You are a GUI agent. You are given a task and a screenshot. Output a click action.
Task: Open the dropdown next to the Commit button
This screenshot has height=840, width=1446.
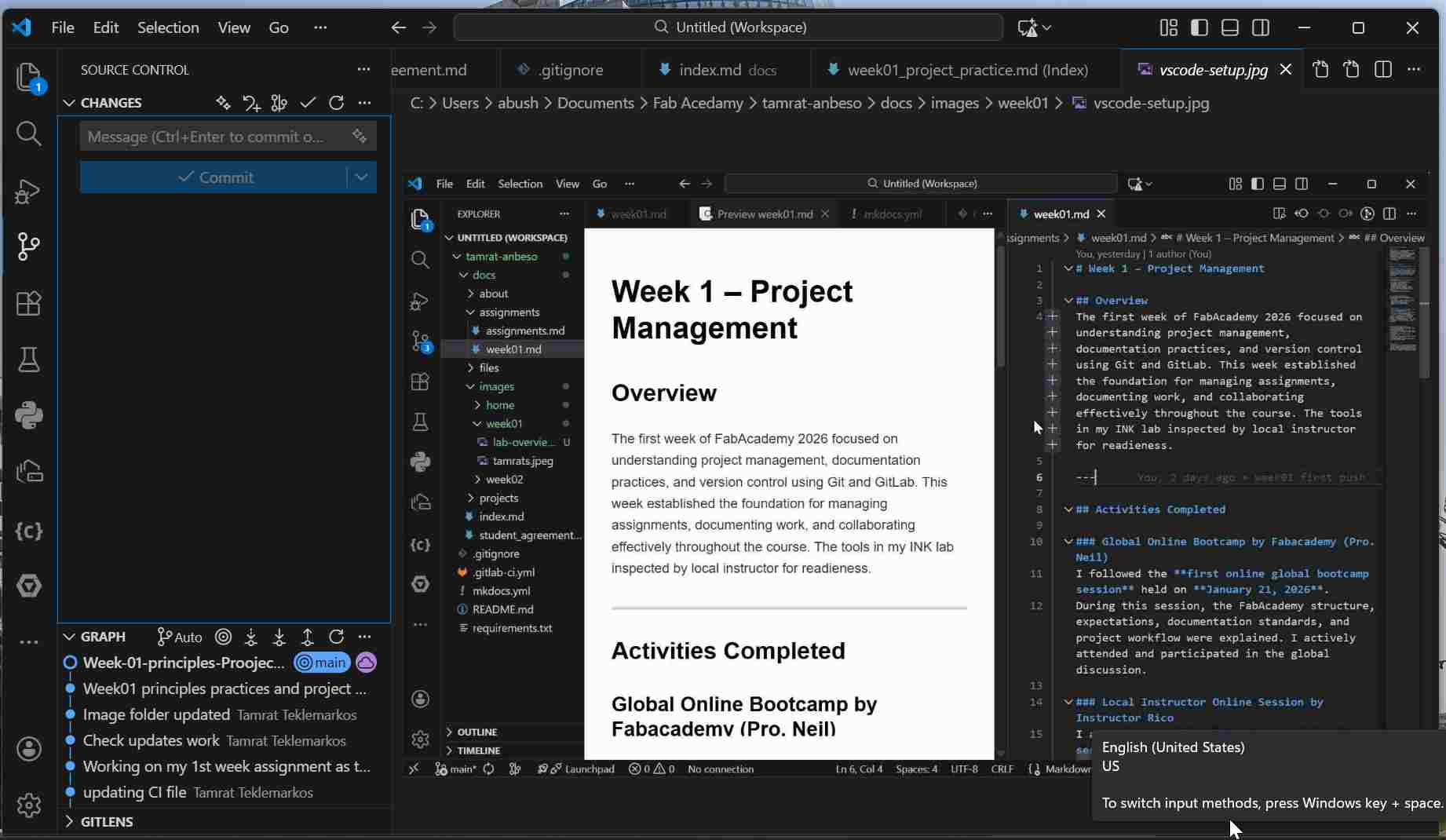coord(361,177)
